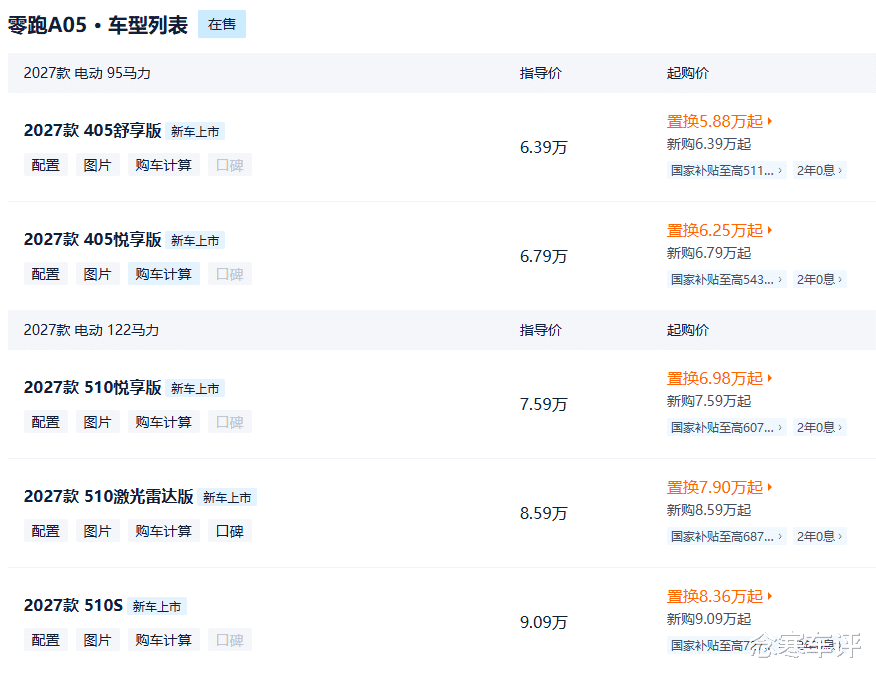Click 口碑 for 405舒享版
The image size is (876, 678).
point(230,165)
